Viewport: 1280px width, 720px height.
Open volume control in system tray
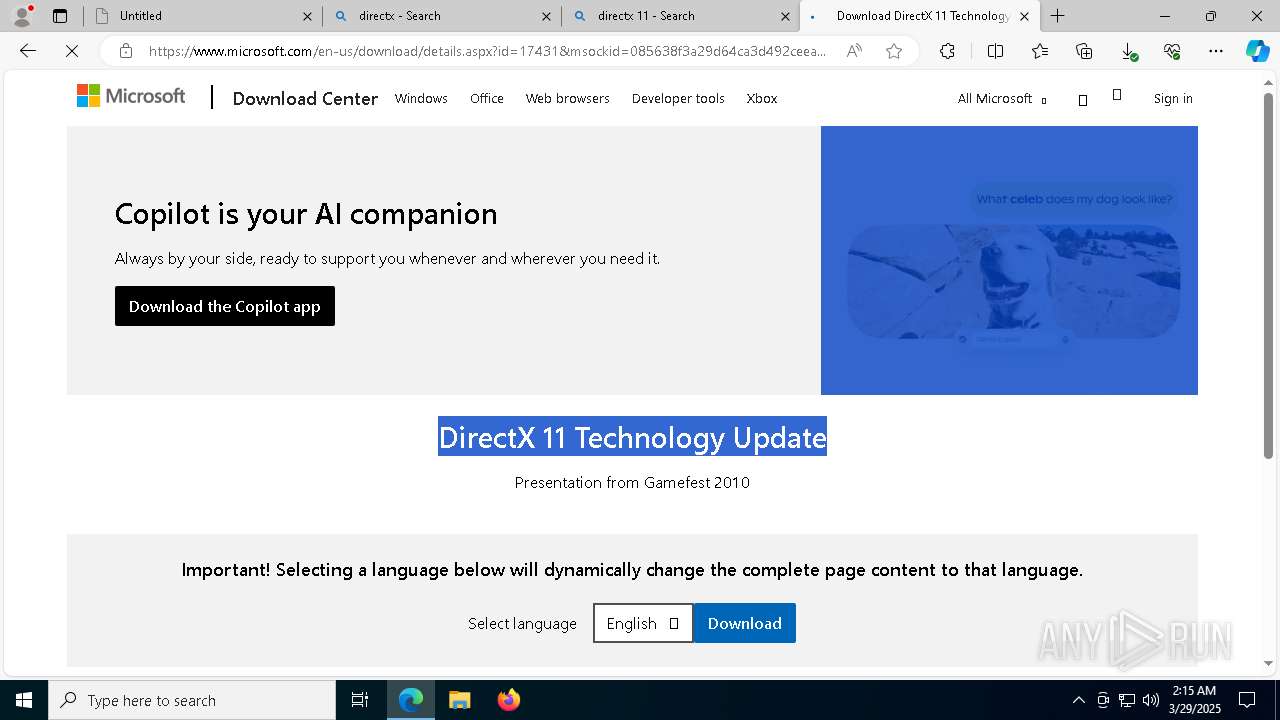pos(1151,700)
